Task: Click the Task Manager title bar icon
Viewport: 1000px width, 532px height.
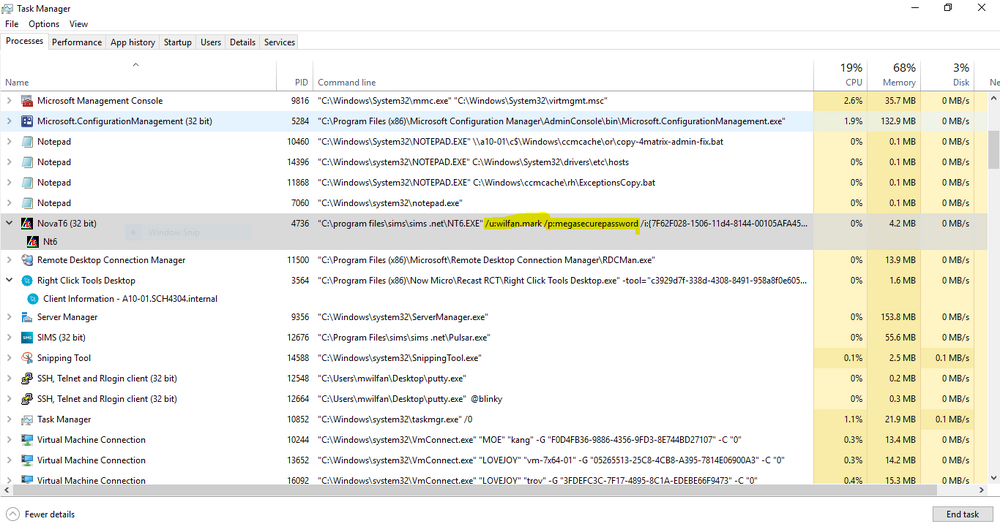Action: pyautogui.click(x=8, y=8)
